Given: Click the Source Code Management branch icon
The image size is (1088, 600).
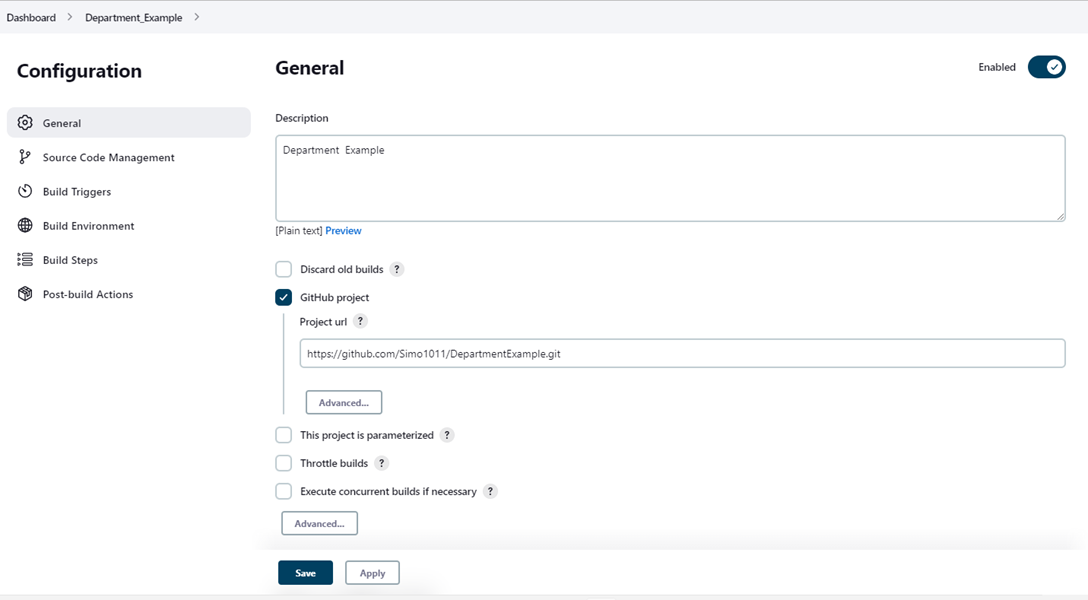Looking at the screenshot, I should click(24, 157).
